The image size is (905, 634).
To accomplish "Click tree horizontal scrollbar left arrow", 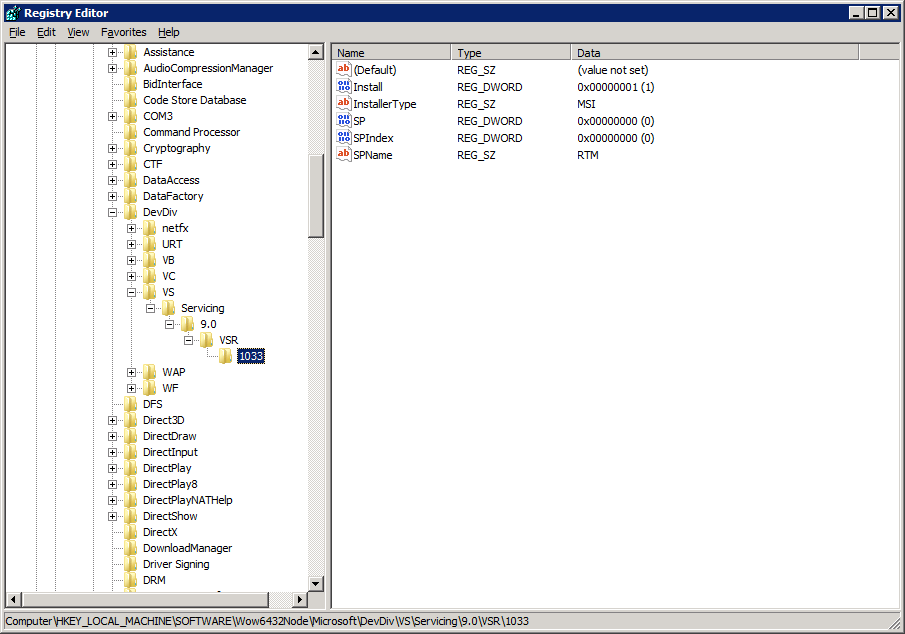I will click(13, 599).
